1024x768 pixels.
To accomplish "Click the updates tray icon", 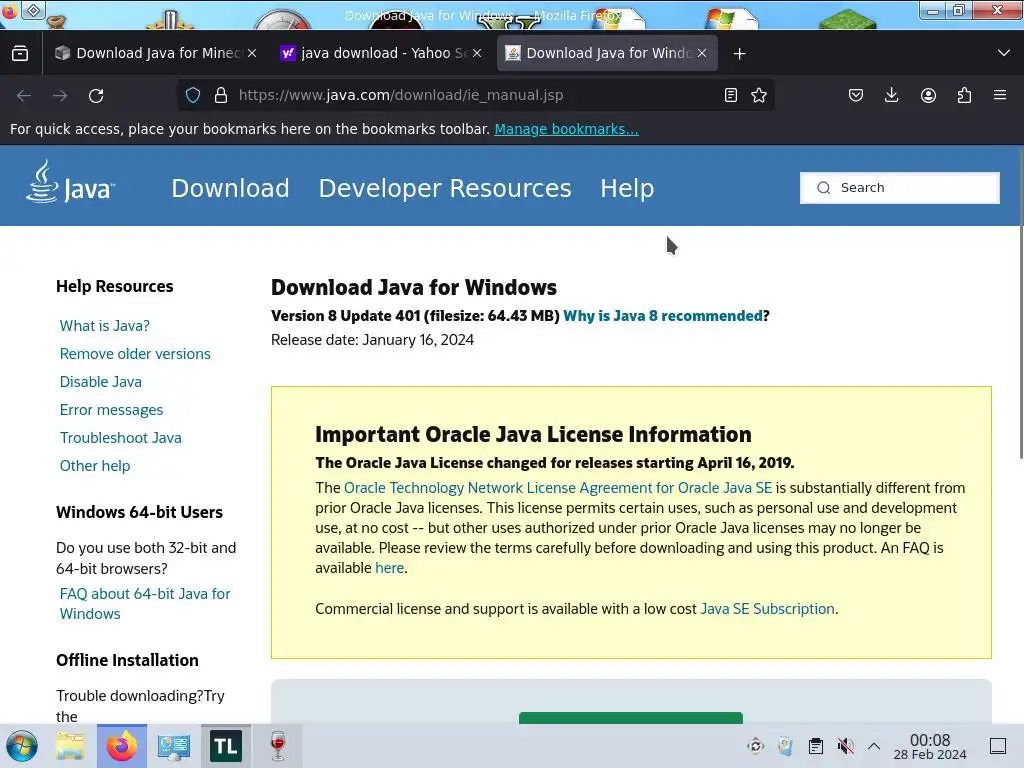I will click(x=756, y=746).
